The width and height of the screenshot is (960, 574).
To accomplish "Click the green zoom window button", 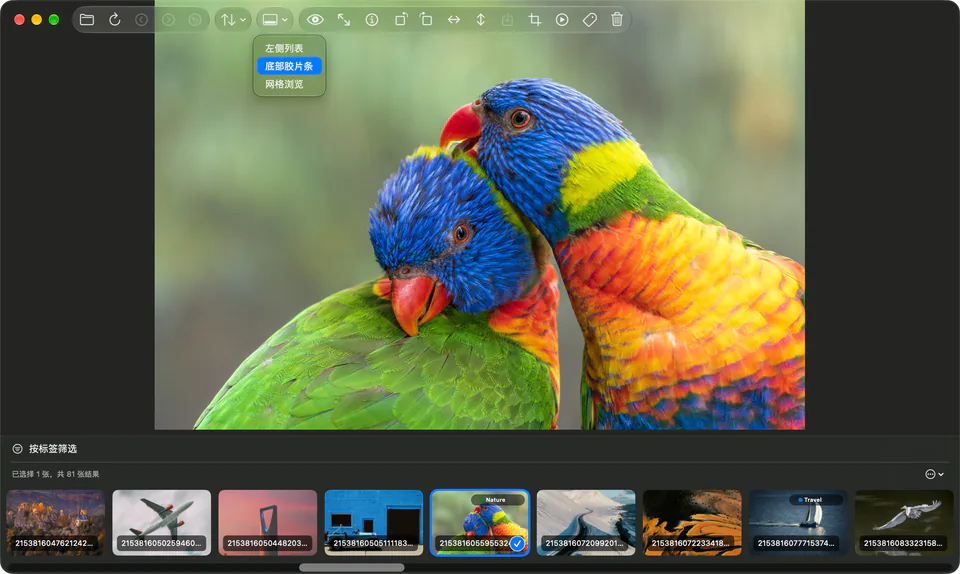I will tap(54, 20).
